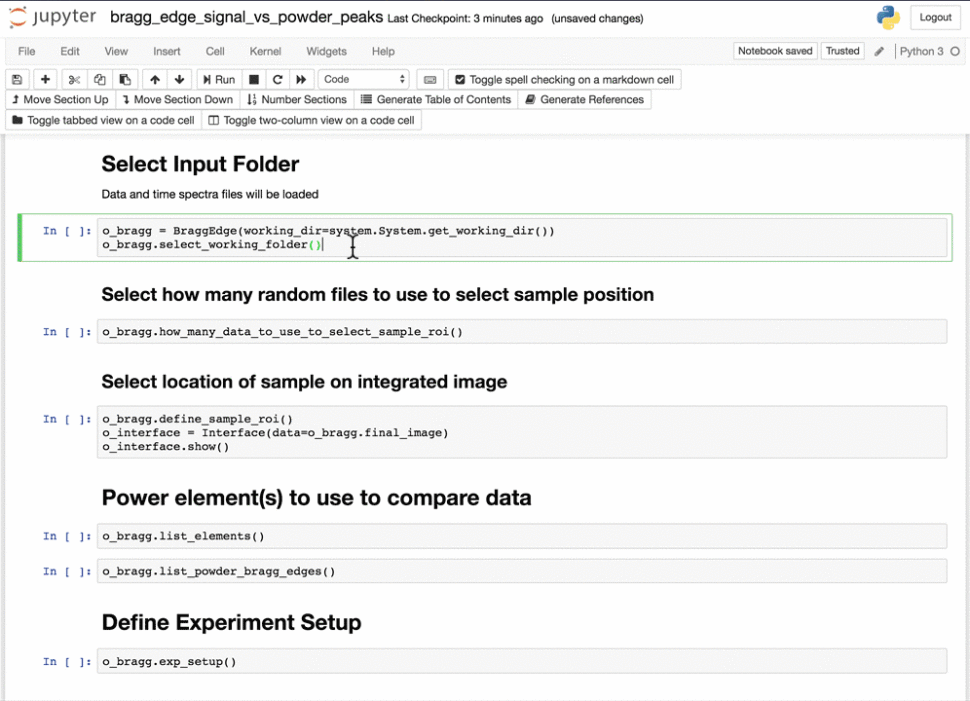Restart the kernel with circular arrow icon
Viewport: 970px width, 701px height.
click(x=278, y=80)
